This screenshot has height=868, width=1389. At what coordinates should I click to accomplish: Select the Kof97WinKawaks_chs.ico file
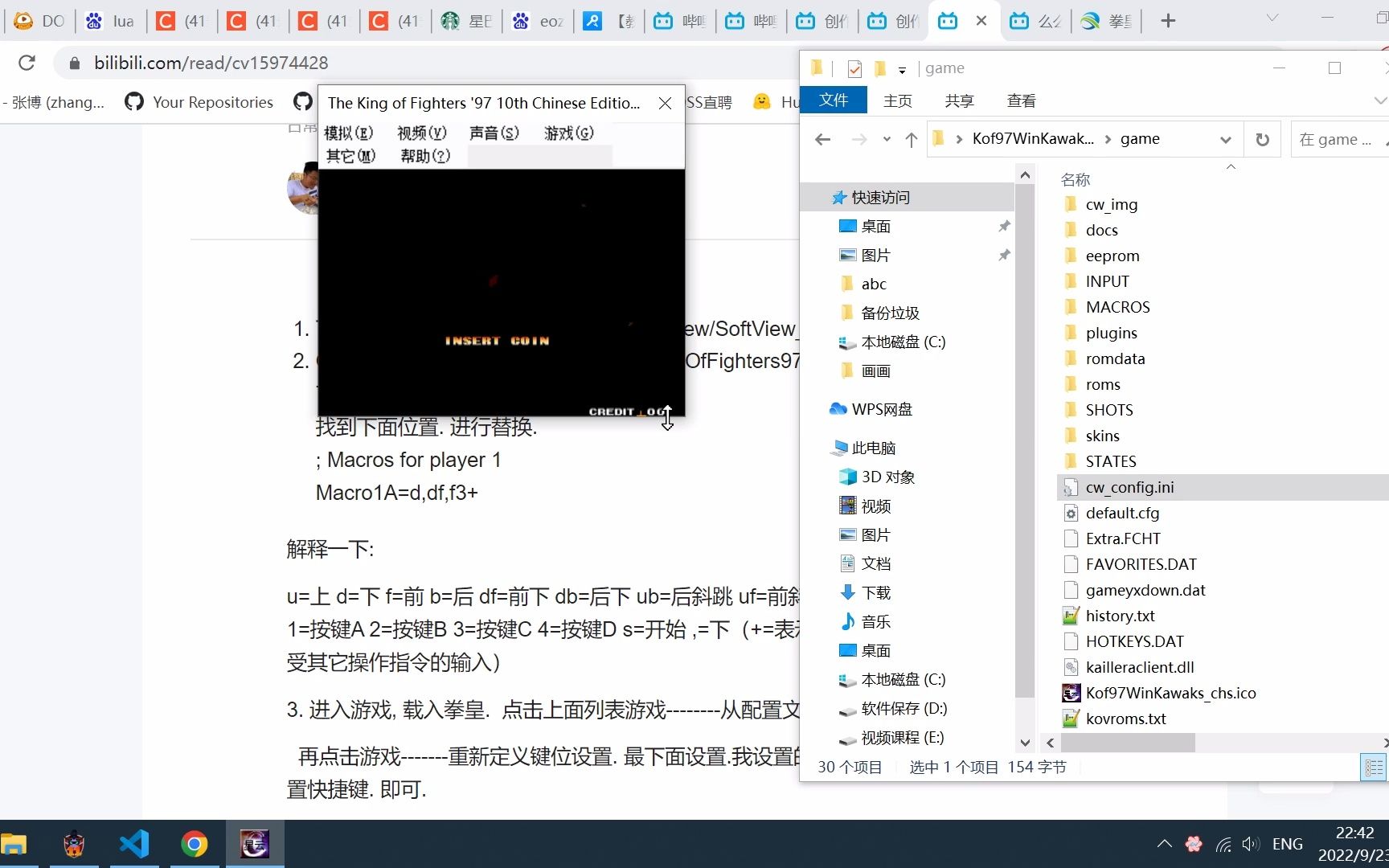[x=1170, y=693]
